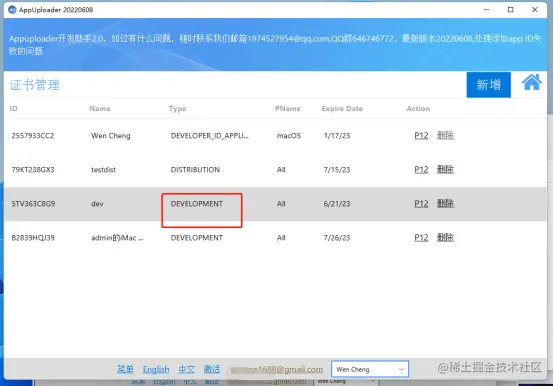Download P12 for dev certificate
The image size is (554, 386).
click(421, 204)
